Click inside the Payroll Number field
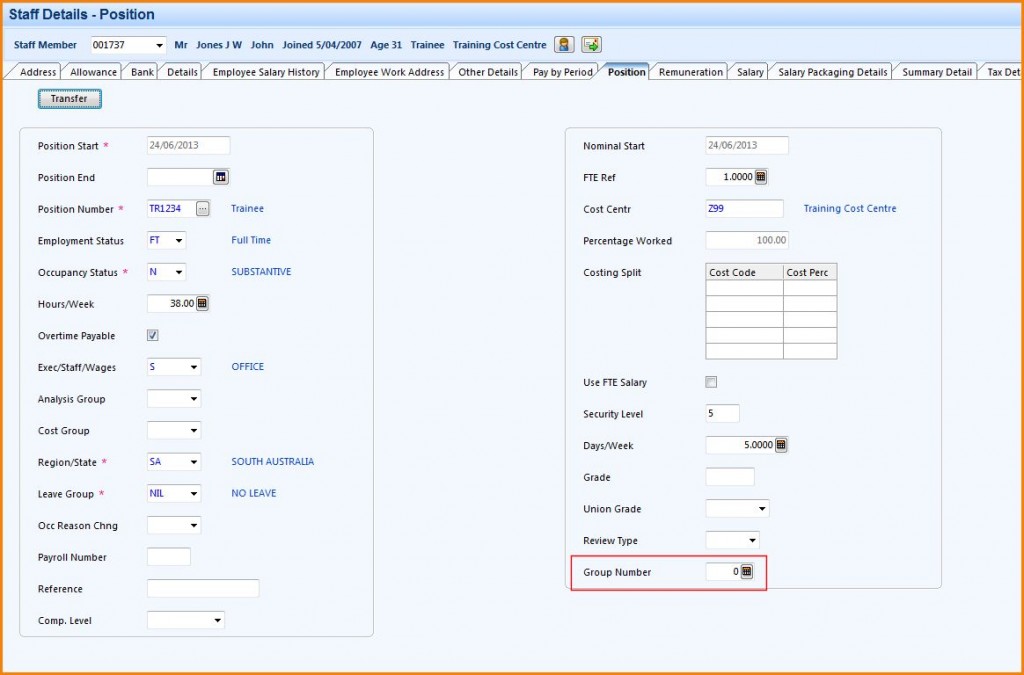 pos(168,557)
